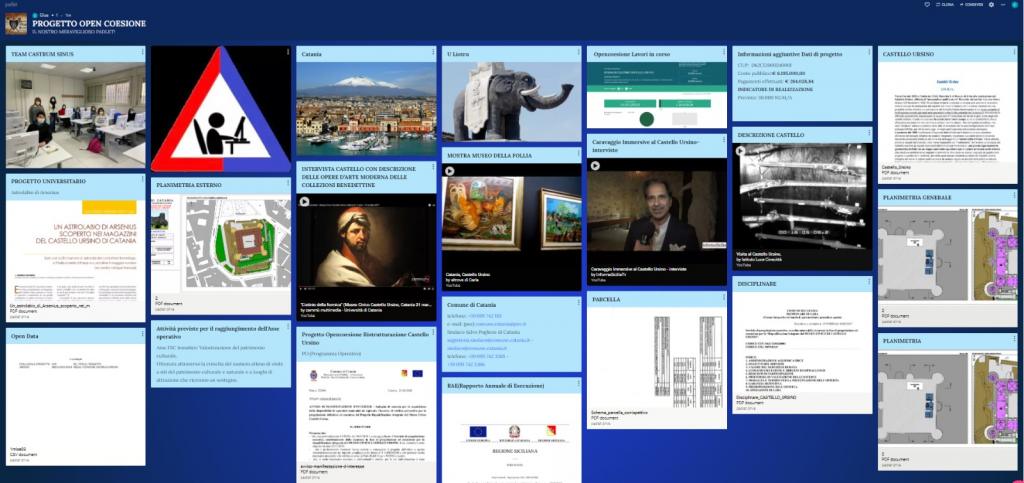Open the Catania harbor and Etna photo
The width and height of the screenshot is (1024, 483).
pos(366,108)
